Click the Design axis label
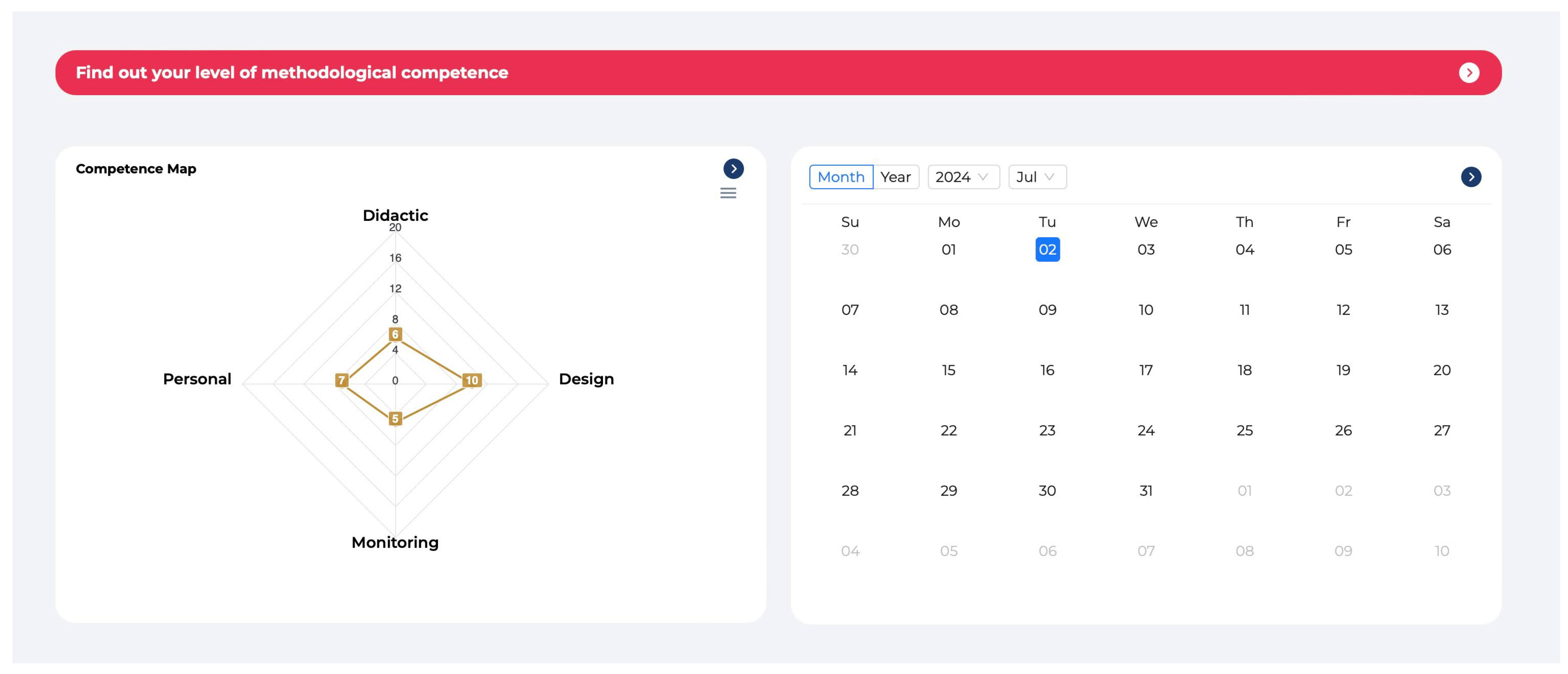This screenshot has width=1568, height=674. (x=586, y=379)
